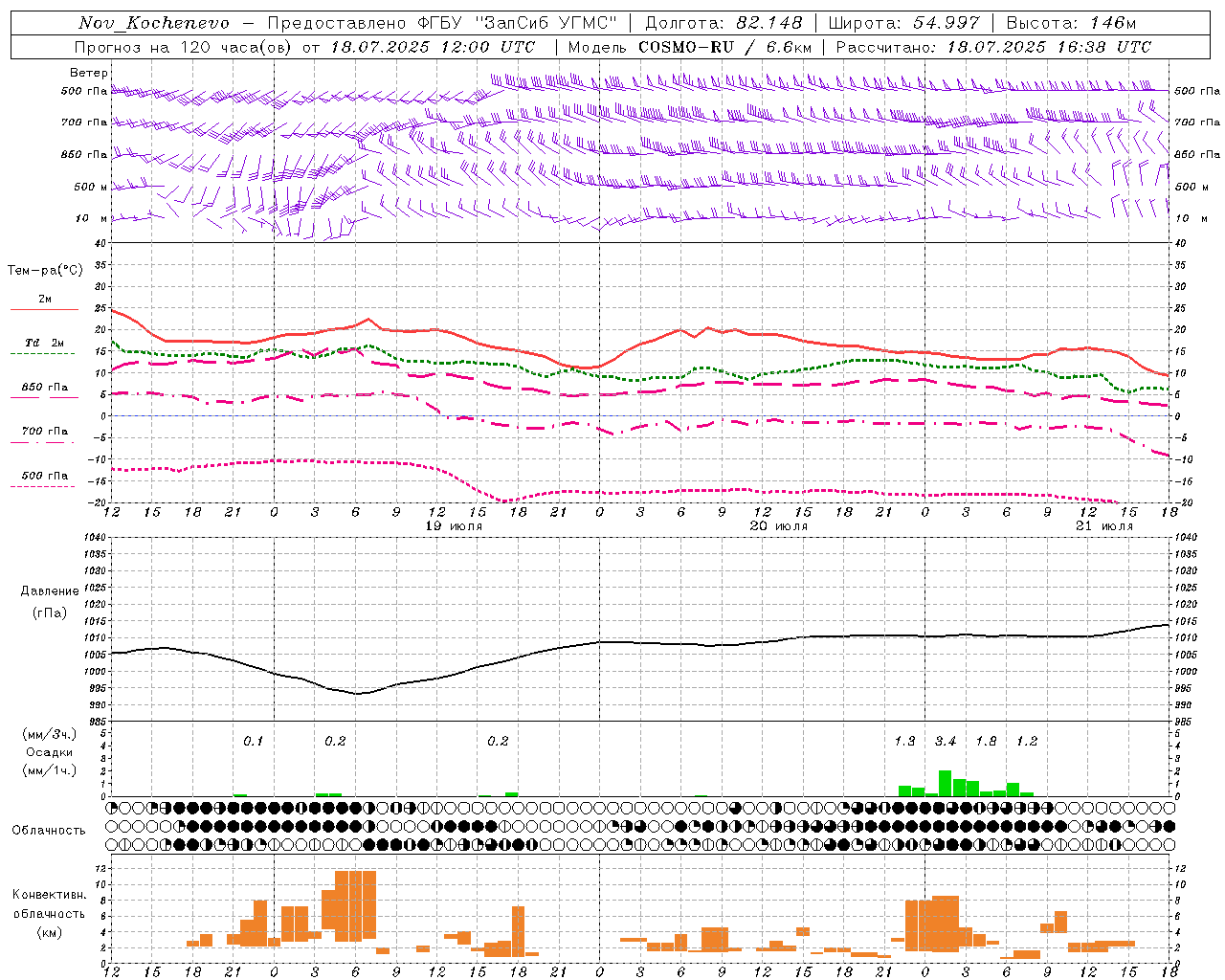Screen dimensions: 1225x980
Task: Click the 0.1 precipitation amount
Action: click(x=253, y=741)
